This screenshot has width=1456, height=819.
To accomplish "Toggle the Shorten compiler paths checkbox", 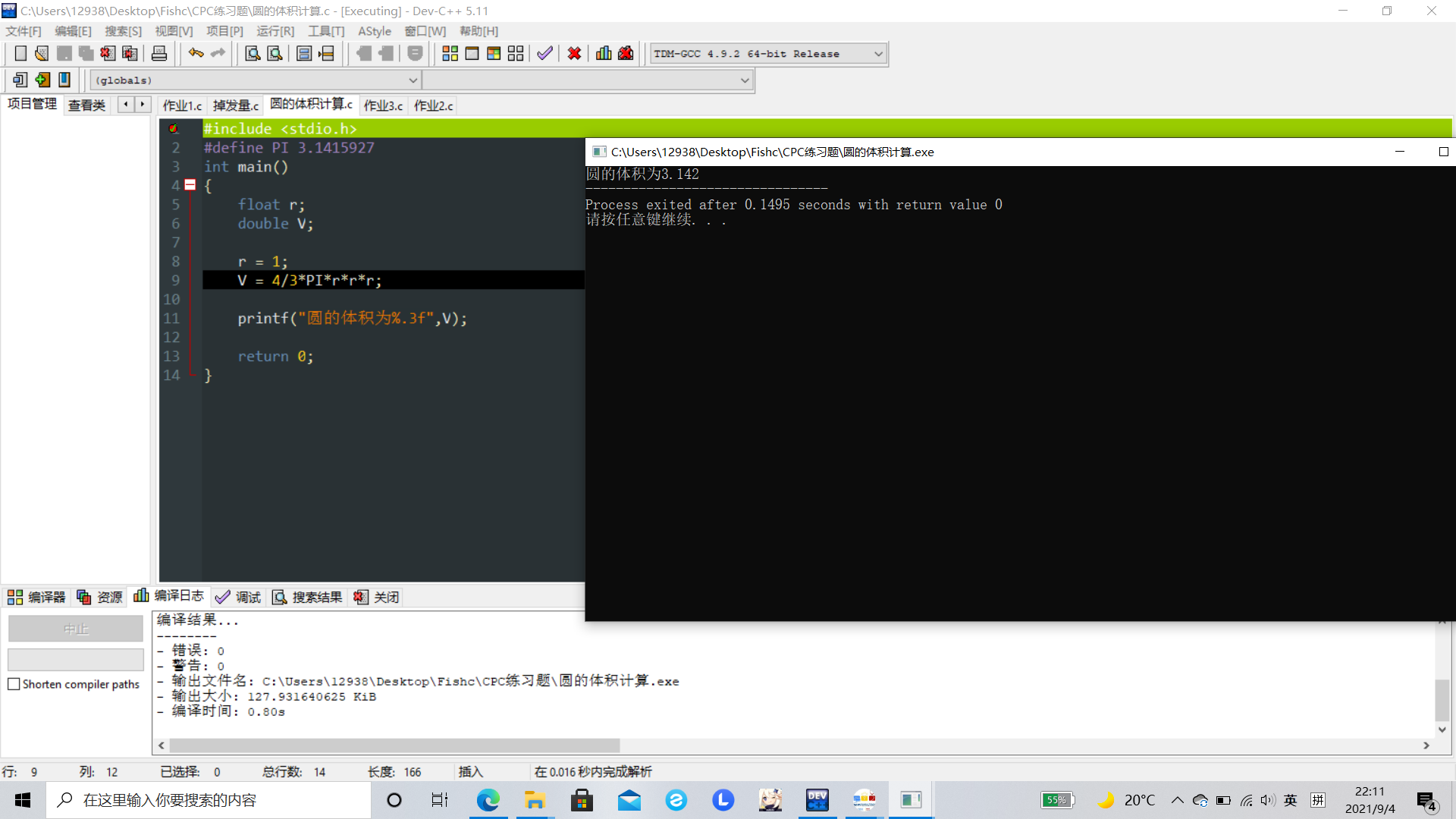I will pos(14,684).
